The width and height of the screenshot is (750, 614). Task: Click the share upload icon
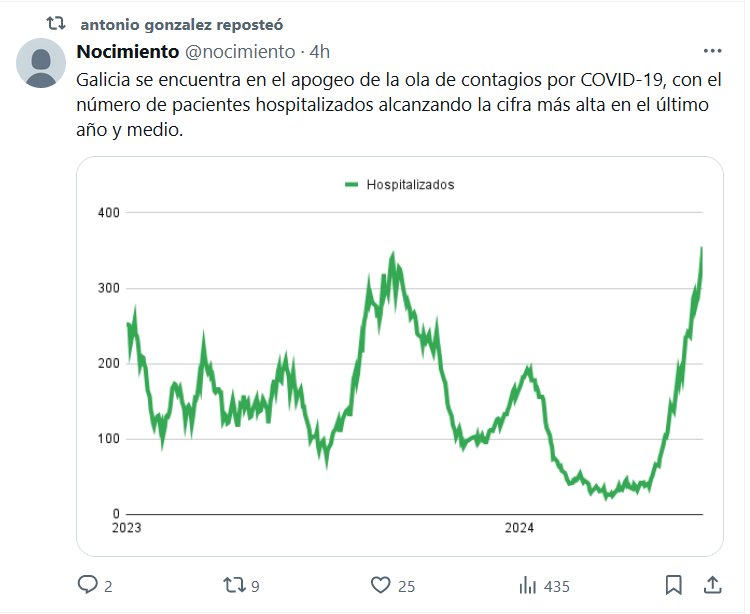click(712, 585)
